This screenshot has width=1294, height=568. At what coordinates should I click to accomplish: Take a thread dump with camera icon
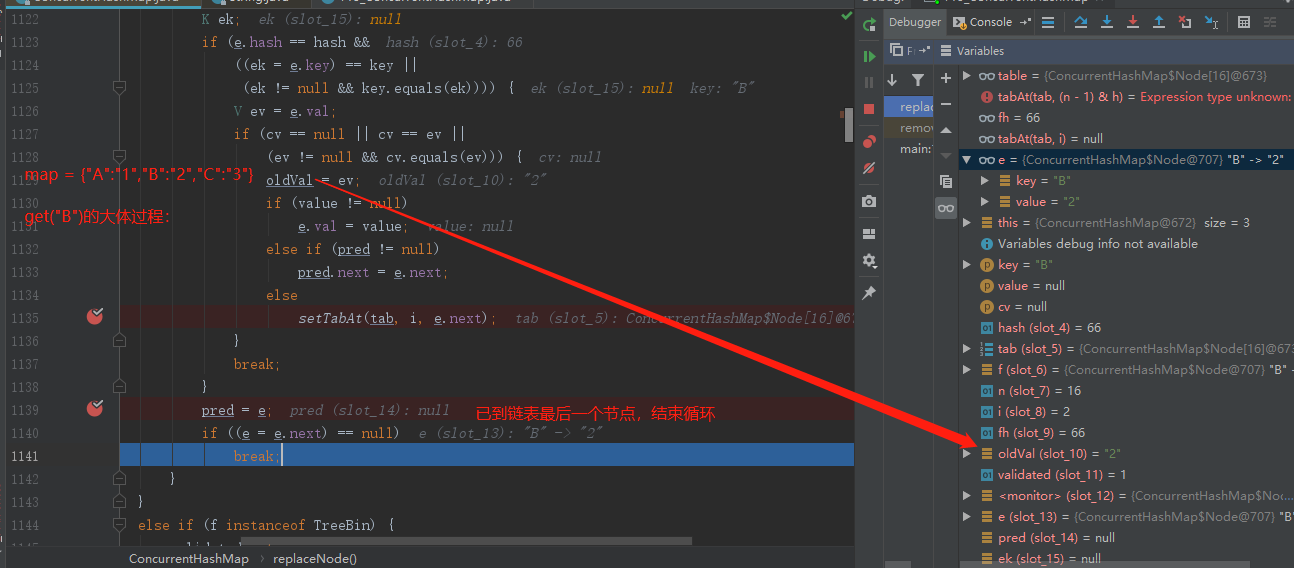click(x=869, y=201)
